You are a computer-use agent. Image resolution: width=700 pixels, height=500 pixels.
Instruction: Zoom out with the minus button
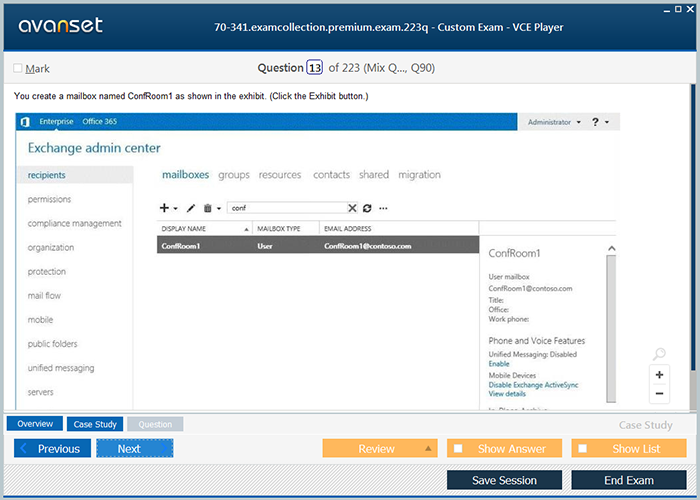[659, 393]
